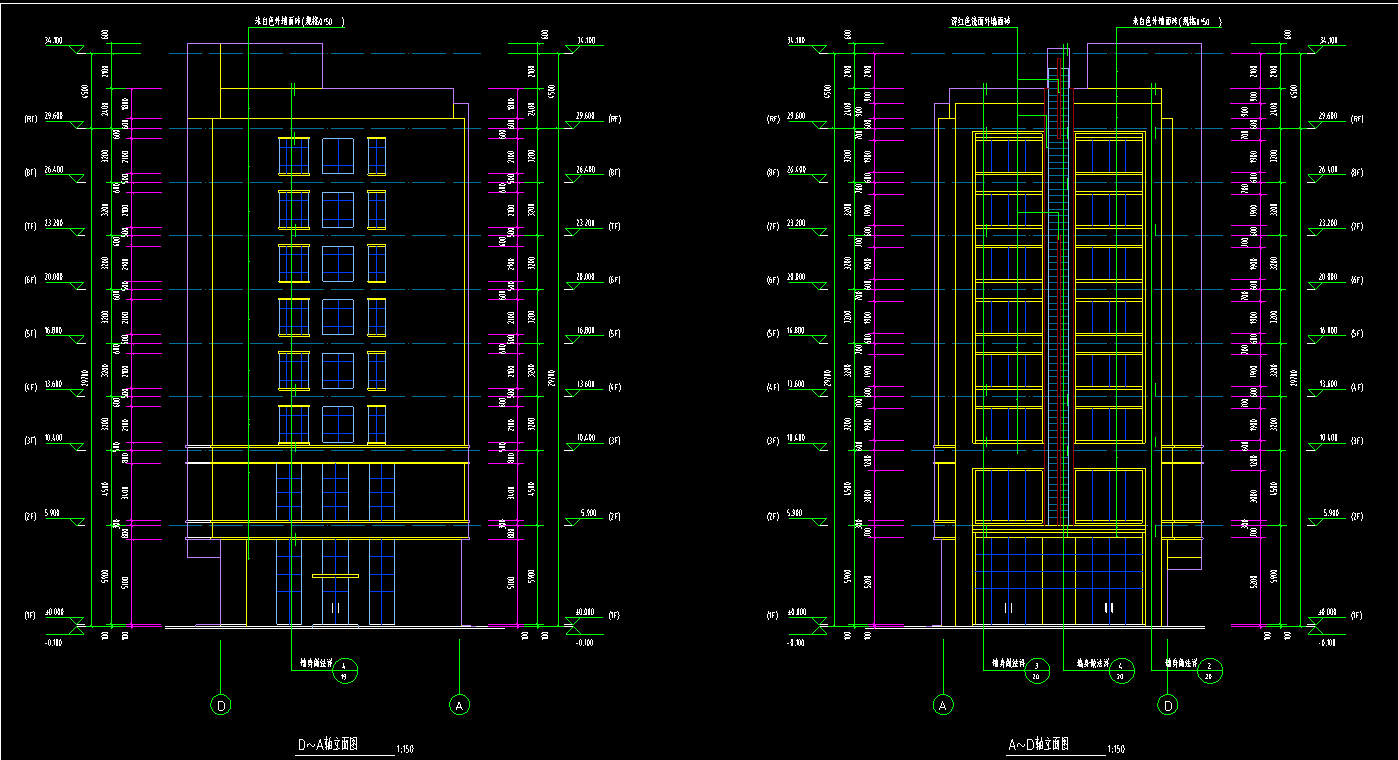Pick the top-floor middle window in D~A elevation

click(x=337, y=156)
